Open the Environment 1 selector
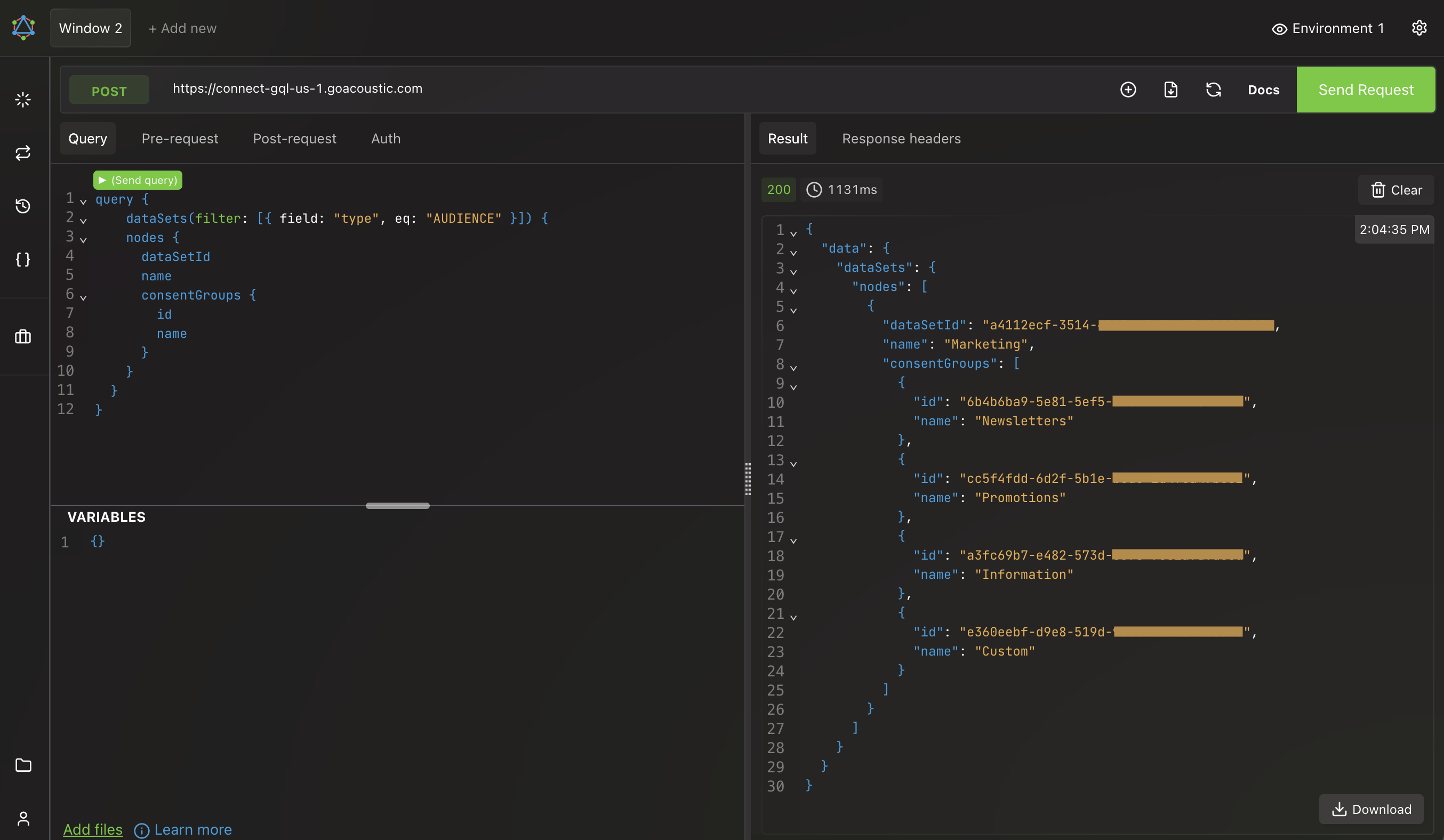The height and width of the screenshot is (840, 1444). point(1328,28)
